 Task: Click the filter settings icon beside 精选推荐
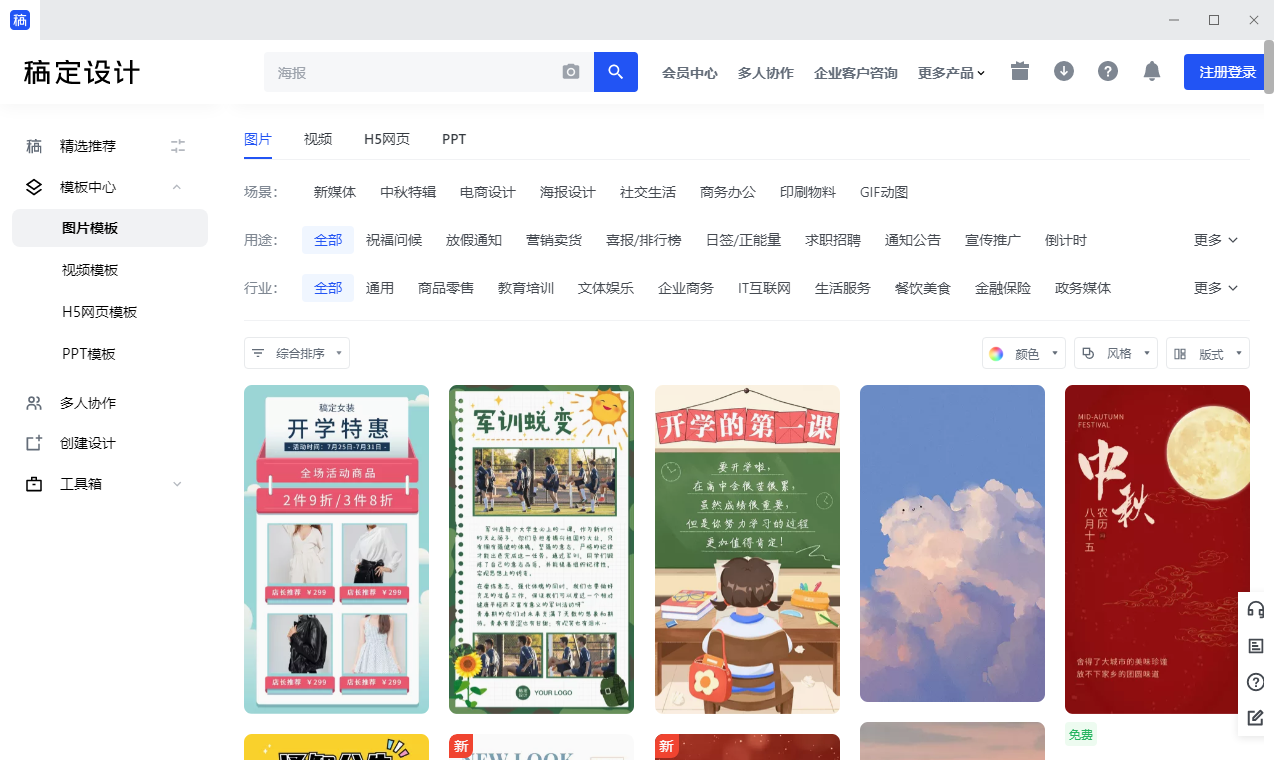178,146
